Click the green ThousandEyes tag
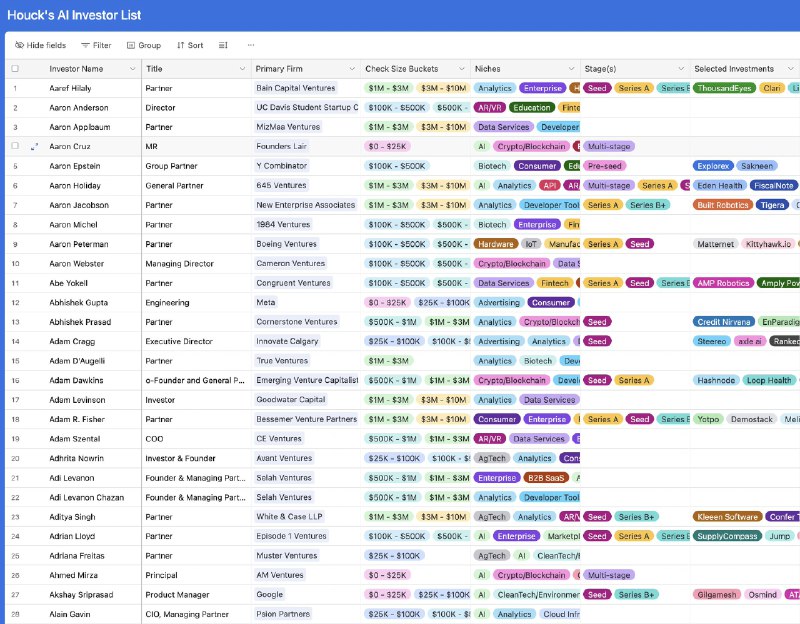800x624 pixels. coord(724,88)
